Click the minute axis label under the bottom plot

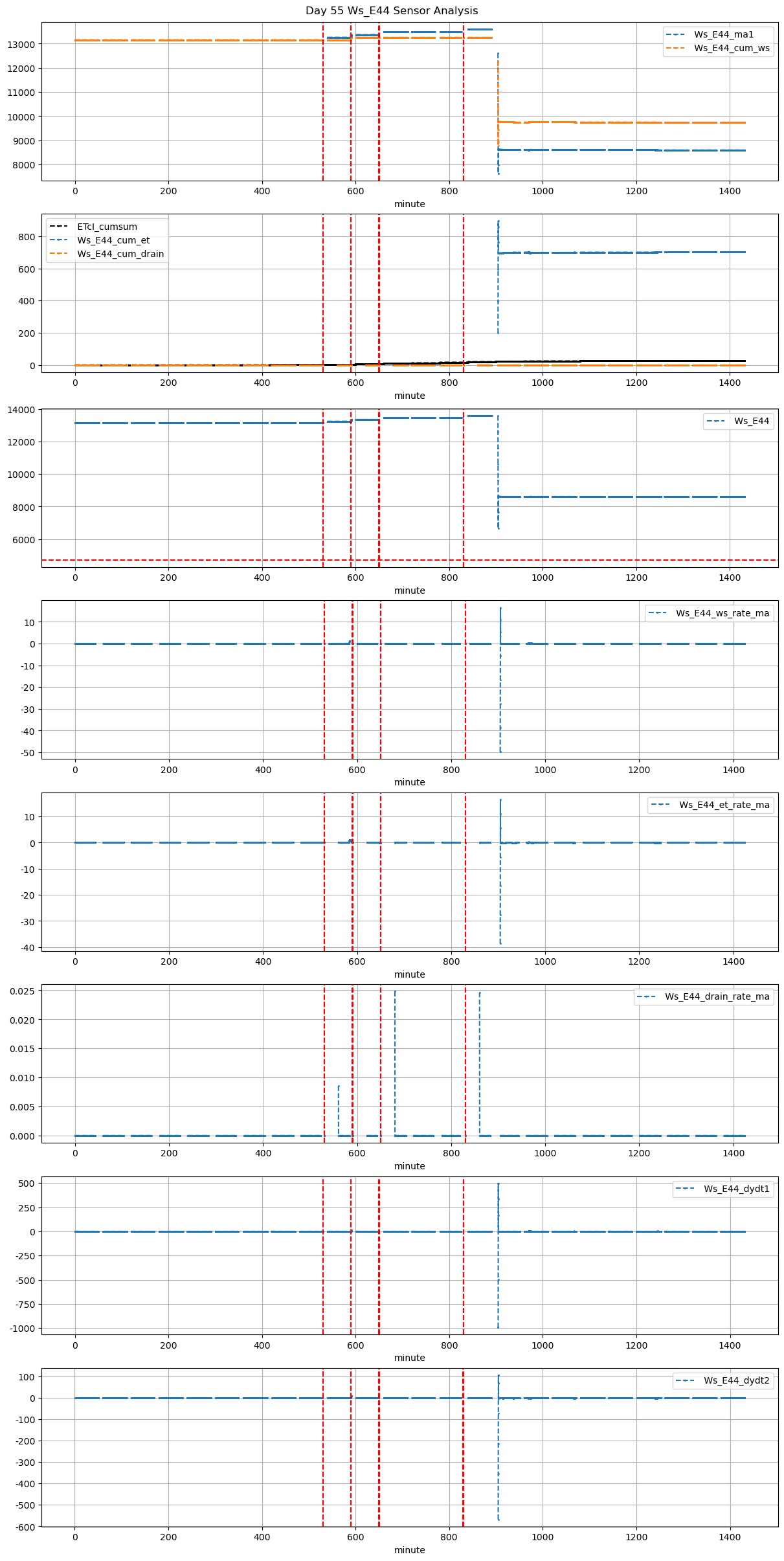[x=409, y=1550]
